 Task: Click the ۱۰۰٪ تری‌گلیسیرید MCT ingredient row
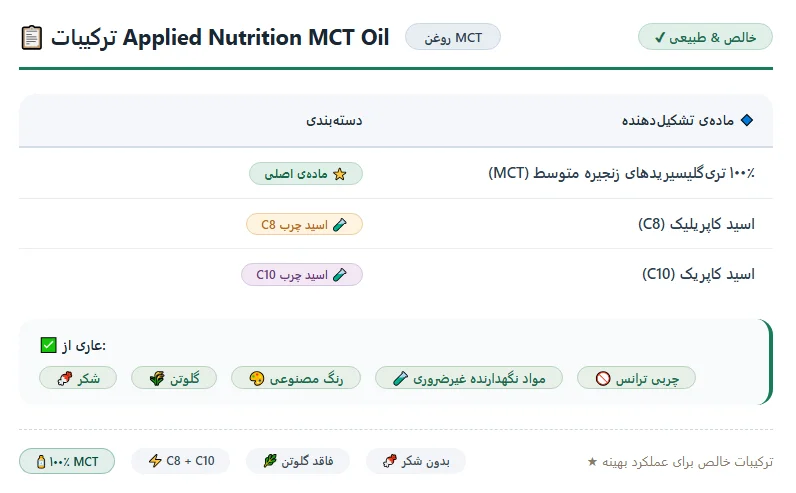396,173
